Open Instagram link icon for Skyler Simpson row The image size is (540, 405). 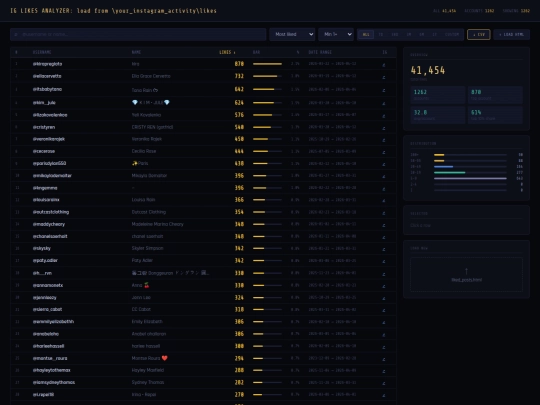click(x=384, y=249)
